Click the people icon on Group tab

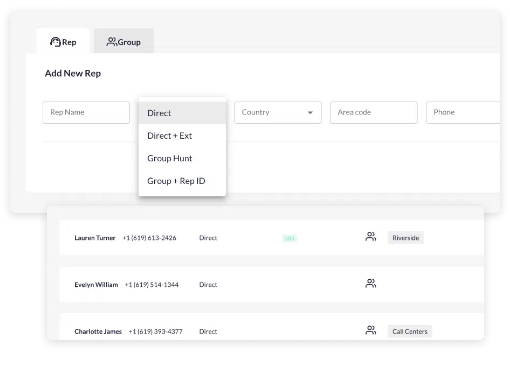[111, 42]
